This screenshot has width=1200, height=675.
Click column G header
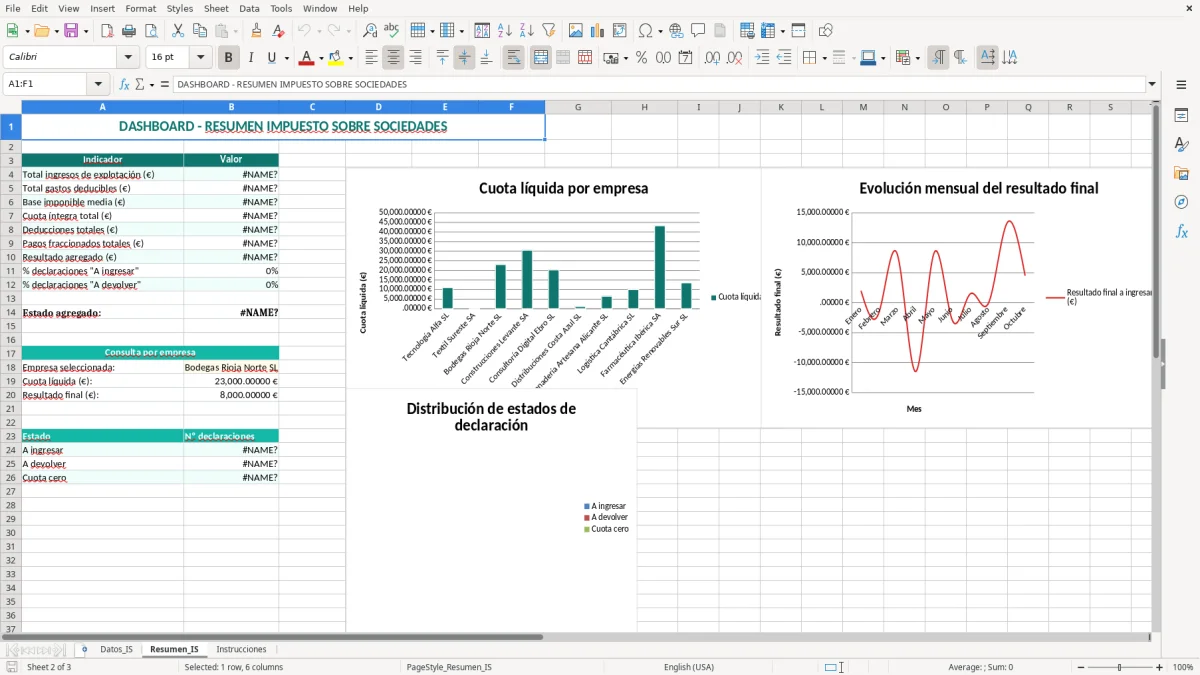(578, 107)
